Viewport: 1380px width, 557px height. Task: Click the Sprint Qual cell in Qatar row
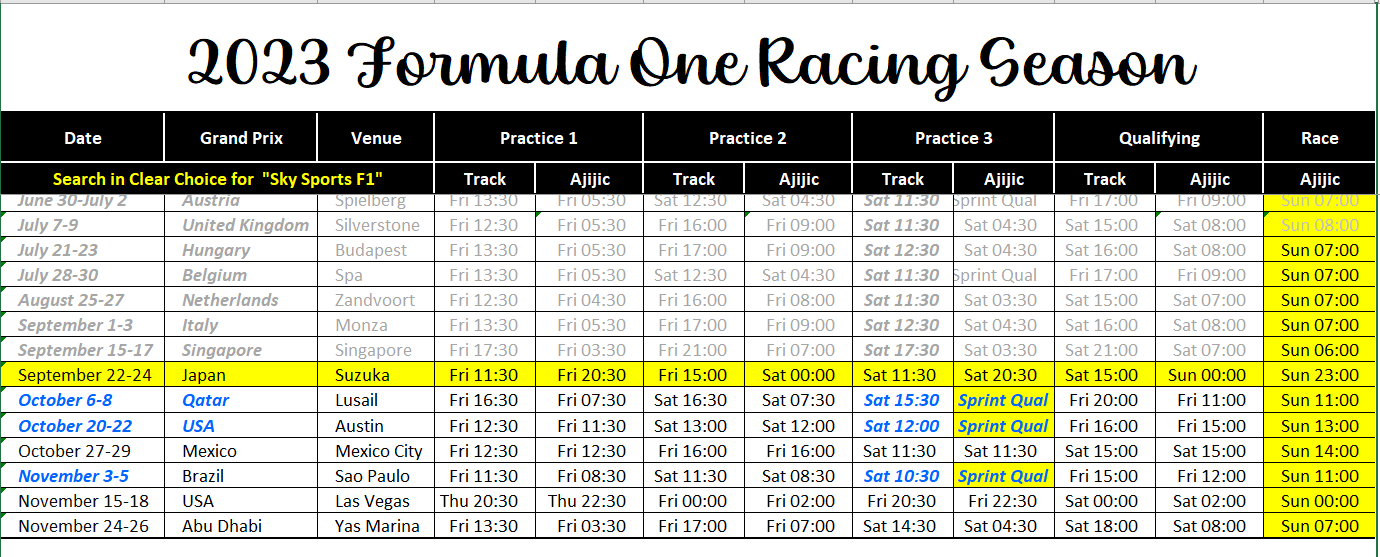point(1003,400)
